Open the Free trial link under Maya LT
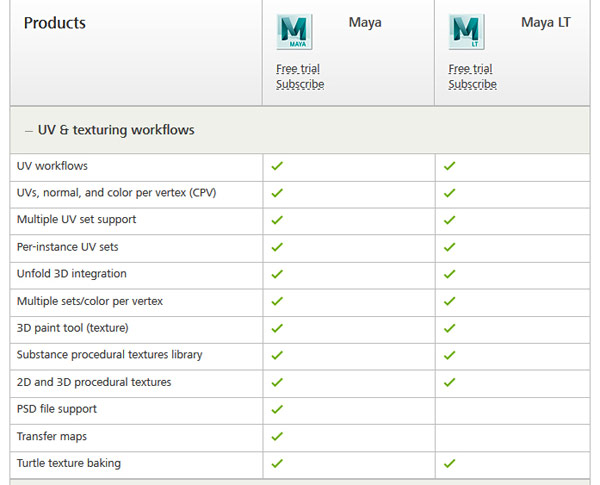 coord(469,69)
